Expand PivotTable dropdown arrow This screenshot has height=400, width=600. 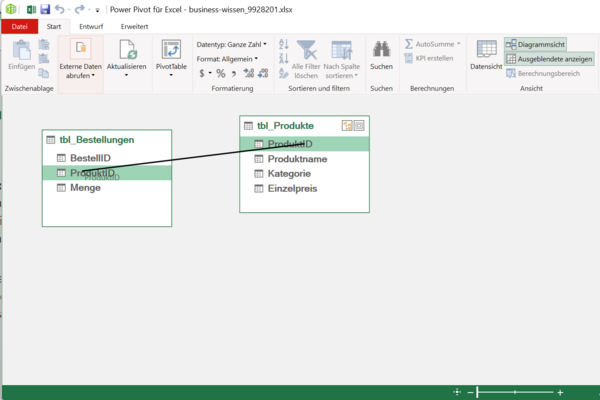pos(171,75)
